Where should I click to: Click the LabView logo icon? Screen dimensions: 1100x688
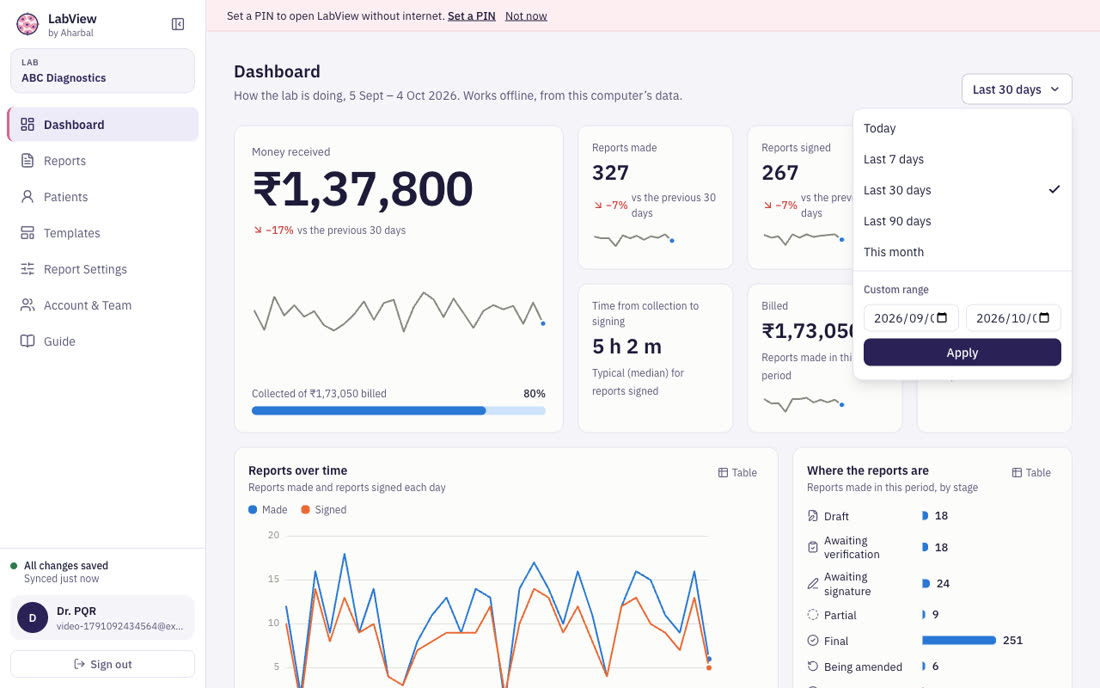(x=27, y=25)
